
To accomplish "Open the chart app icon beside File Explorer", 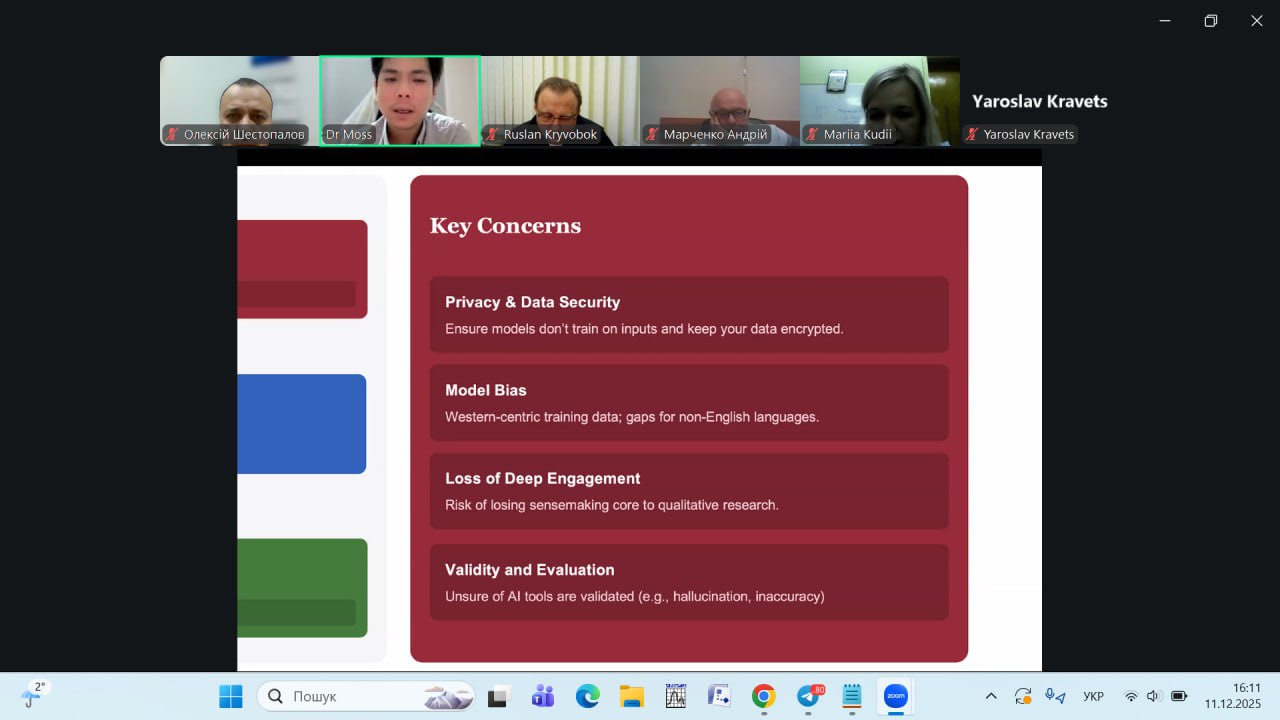I will 676,696.
